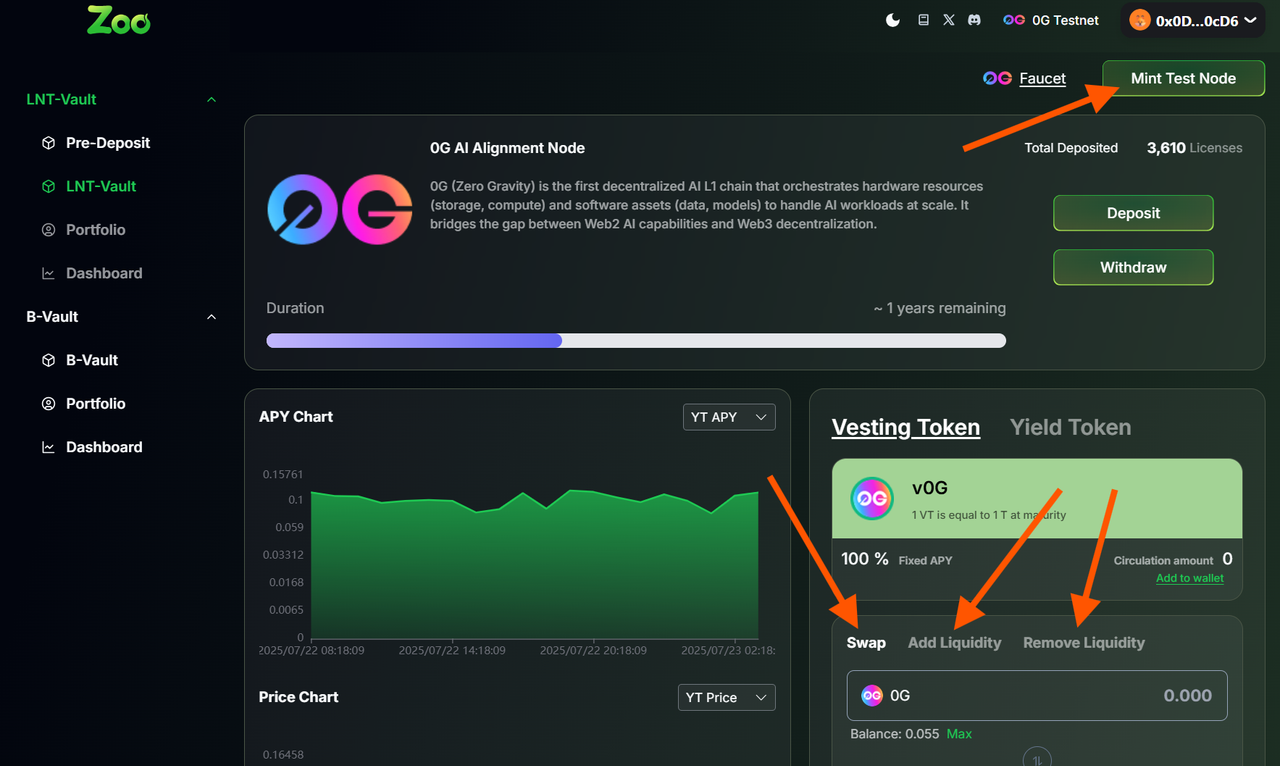Screen dimensions: 1280x766
Task: Click the large 0G node logo
Action: point(340,209)
